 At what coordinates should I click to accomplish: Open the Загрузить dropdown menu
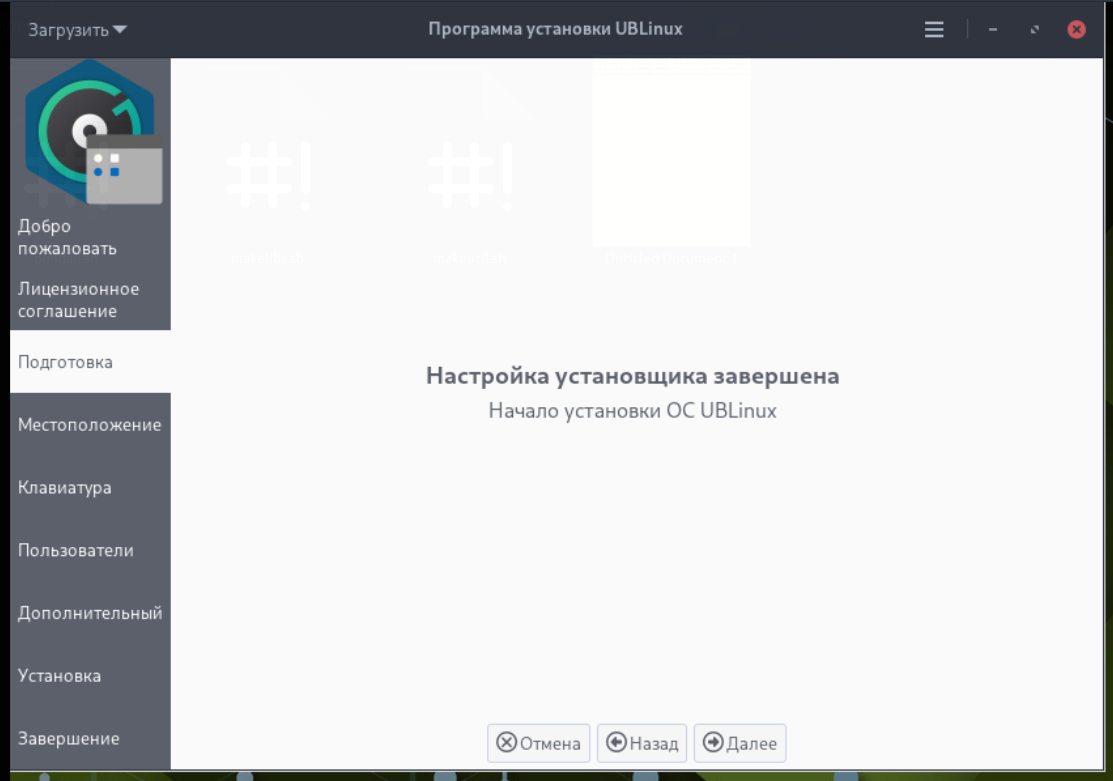[x=77, y=30]
